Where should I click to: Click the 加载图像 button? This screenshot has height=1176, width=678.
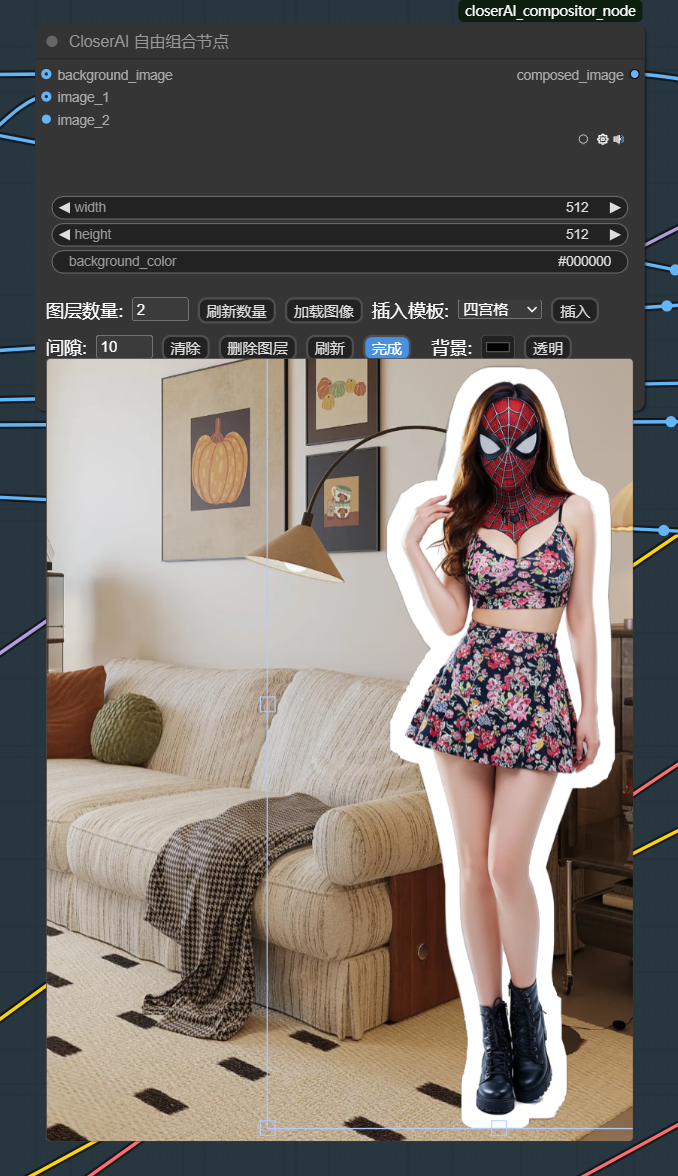pos(324,311)
